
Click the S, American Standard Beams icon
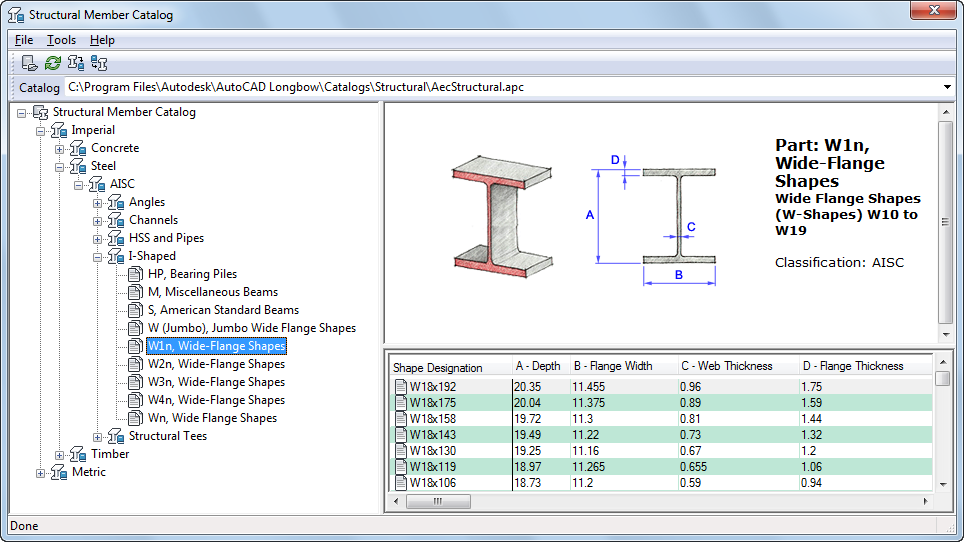click(135, 310)
